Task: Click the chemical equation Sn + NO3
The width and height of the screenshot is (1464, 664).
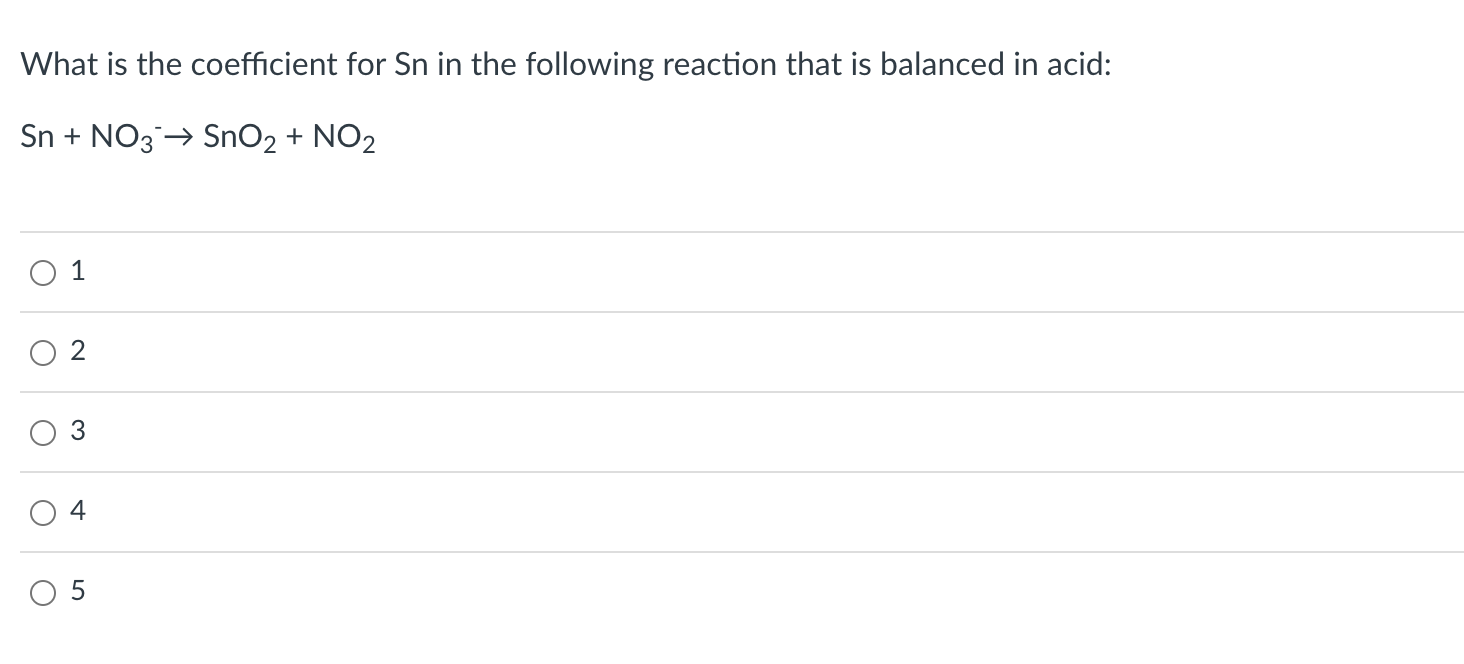Action: (x=90, y=136)
